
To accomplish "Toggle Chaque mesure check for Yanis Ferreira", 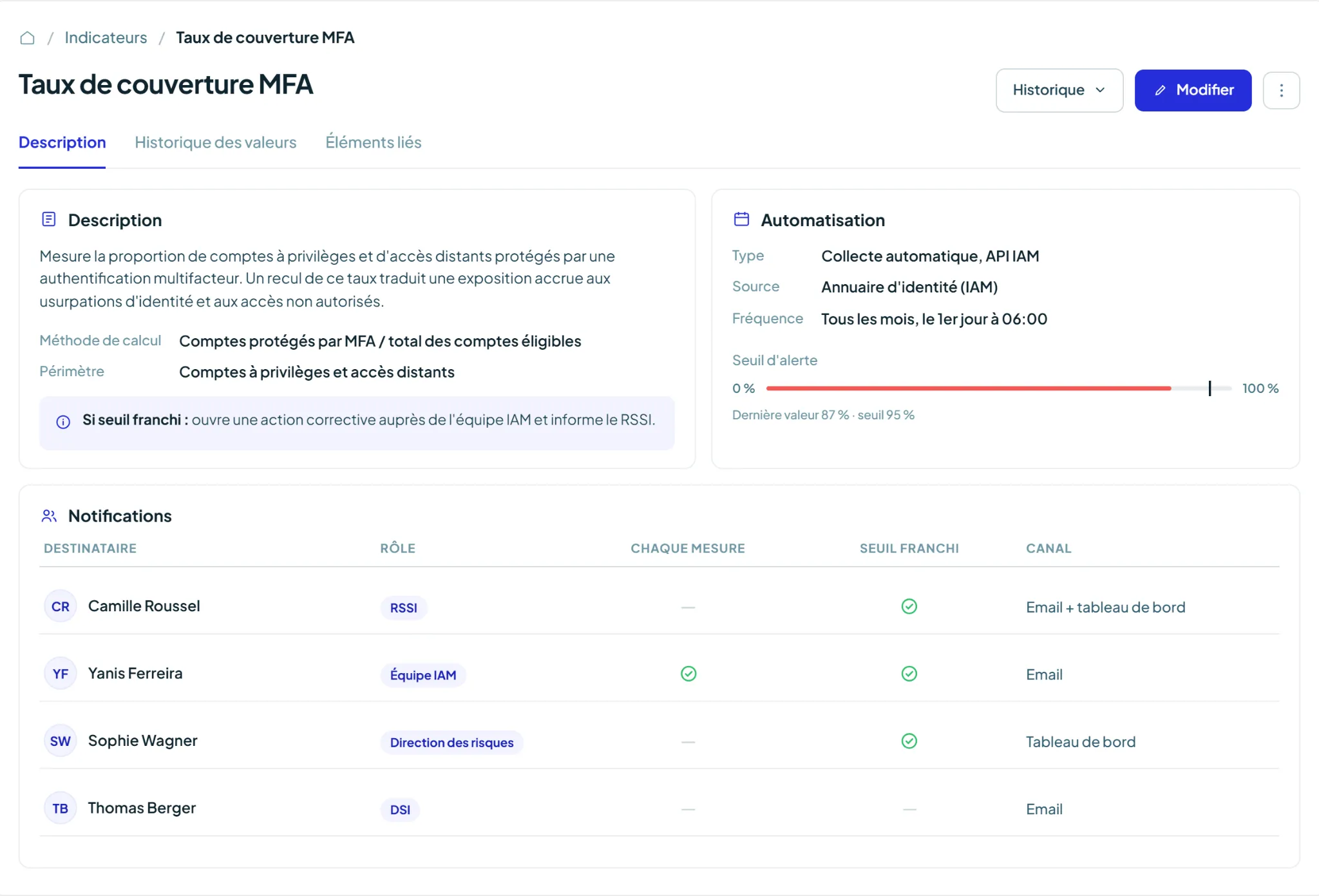I will tap(688, 674).
